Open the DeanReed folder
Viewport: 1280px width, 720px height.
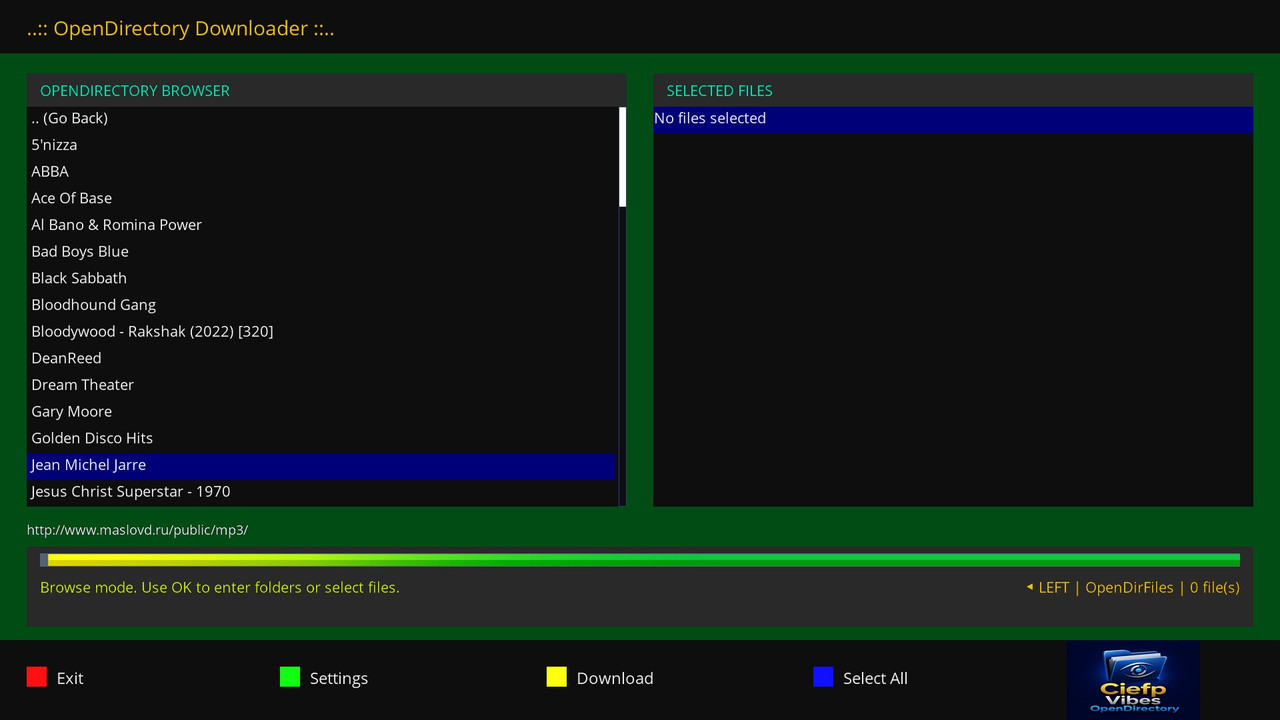[321, 358]
